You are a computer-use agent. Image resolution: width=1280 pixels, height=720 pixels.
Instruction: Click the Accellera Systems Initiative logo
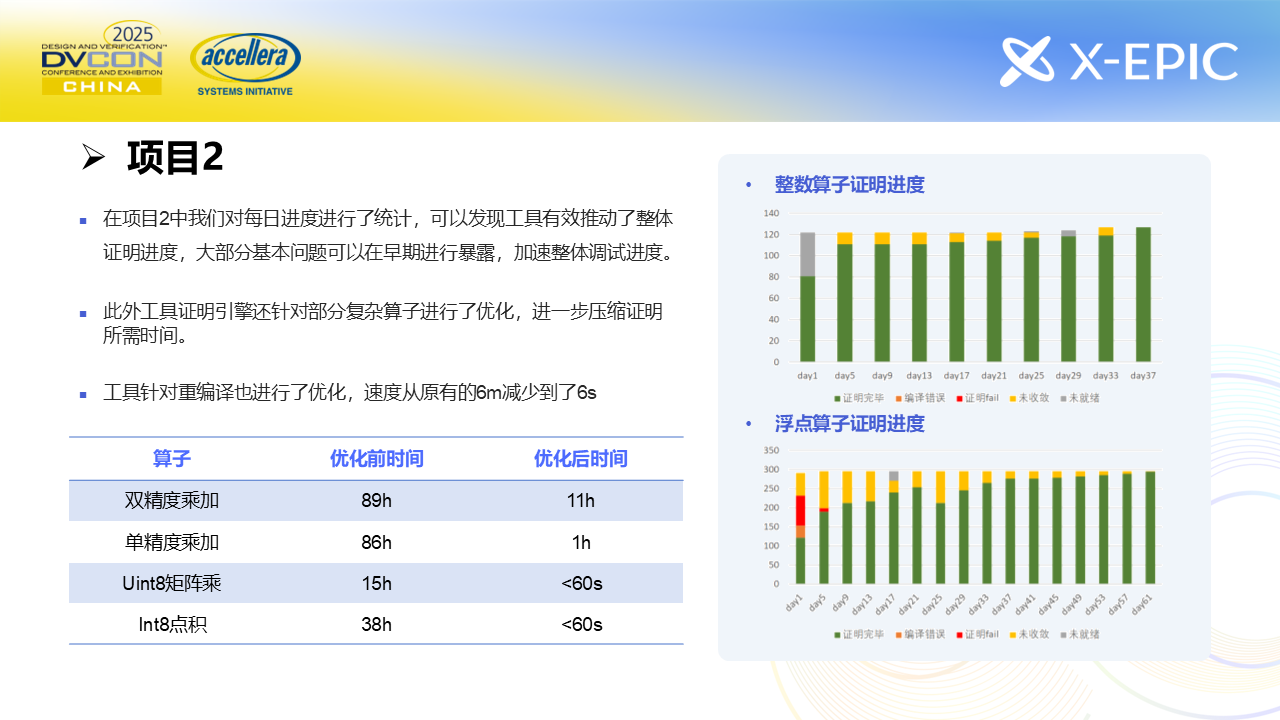pos(245,64)
